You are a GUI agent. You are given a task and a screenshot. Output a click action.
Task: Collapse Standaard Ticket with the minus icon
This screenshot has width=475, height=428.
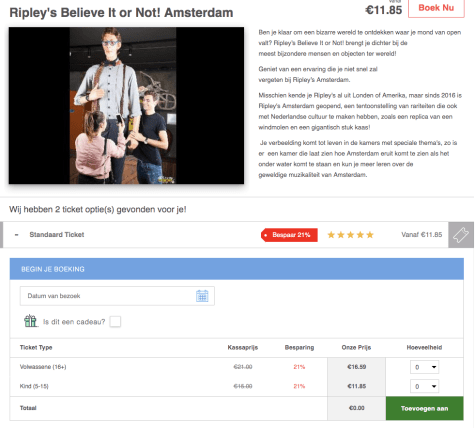click(16, 235)
